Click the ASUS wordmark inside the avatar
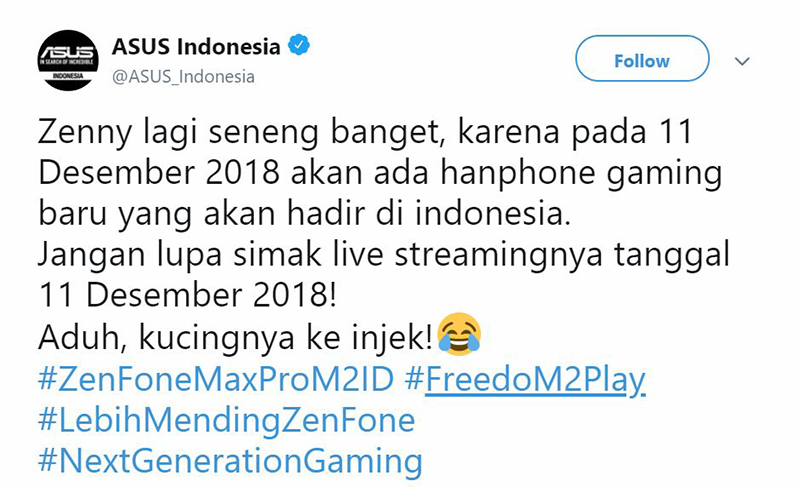The width and height of the screenshot is (800, 487). tap(68, 52)
